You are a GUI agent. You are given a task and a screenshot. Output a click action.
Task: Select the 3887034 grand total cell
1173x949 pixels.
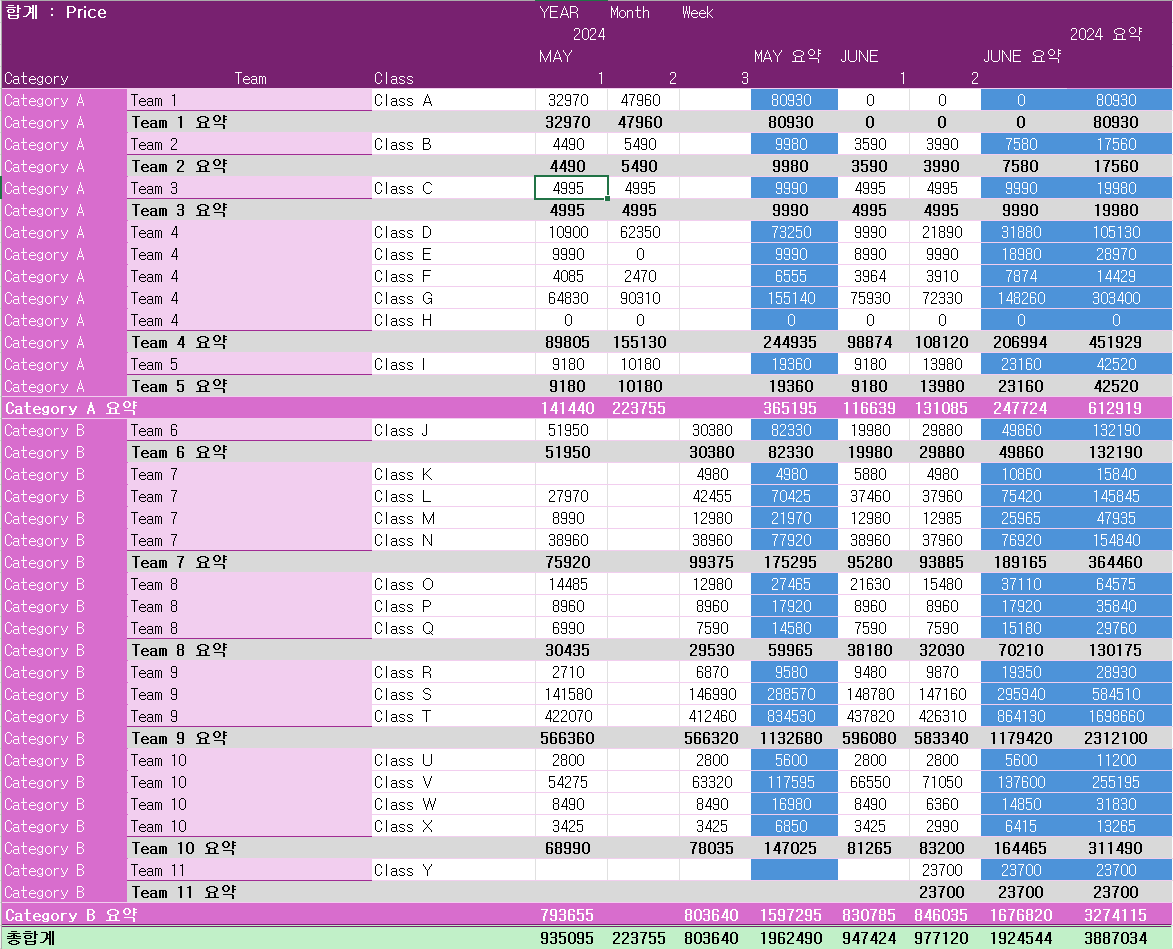[1115, 937]
